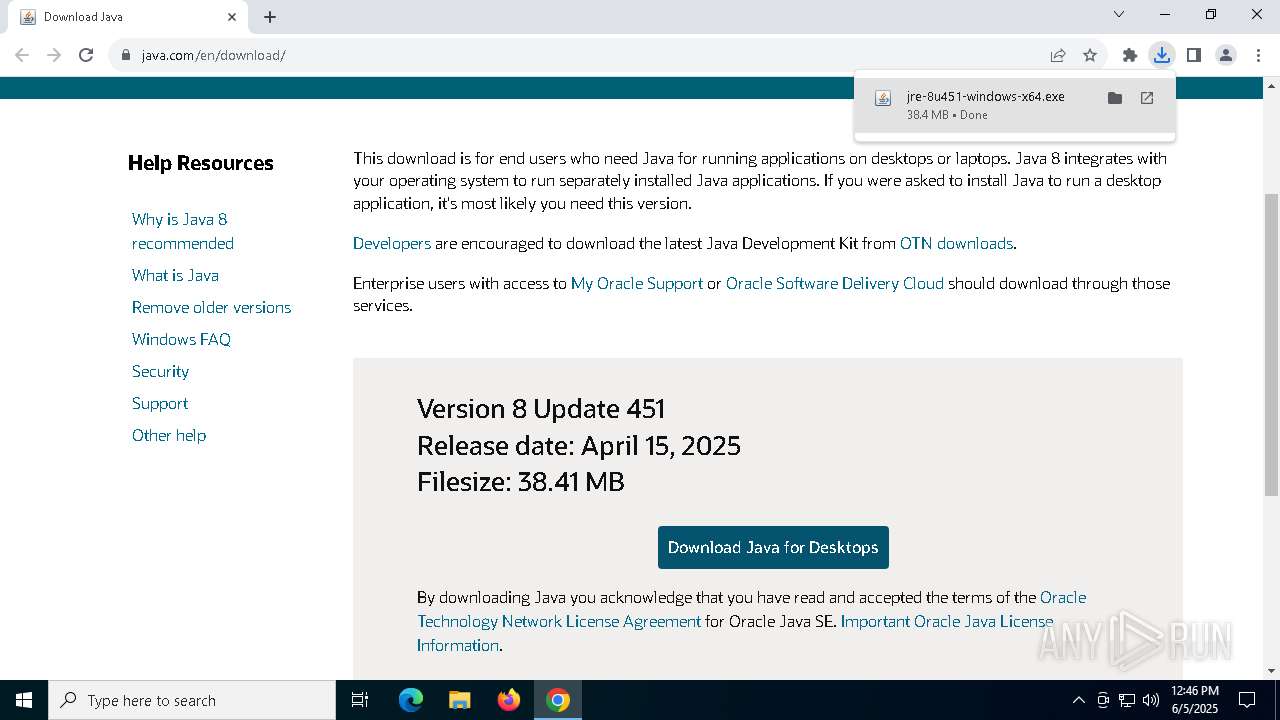Open File Explorer from the taskbar

coord(459,700)
